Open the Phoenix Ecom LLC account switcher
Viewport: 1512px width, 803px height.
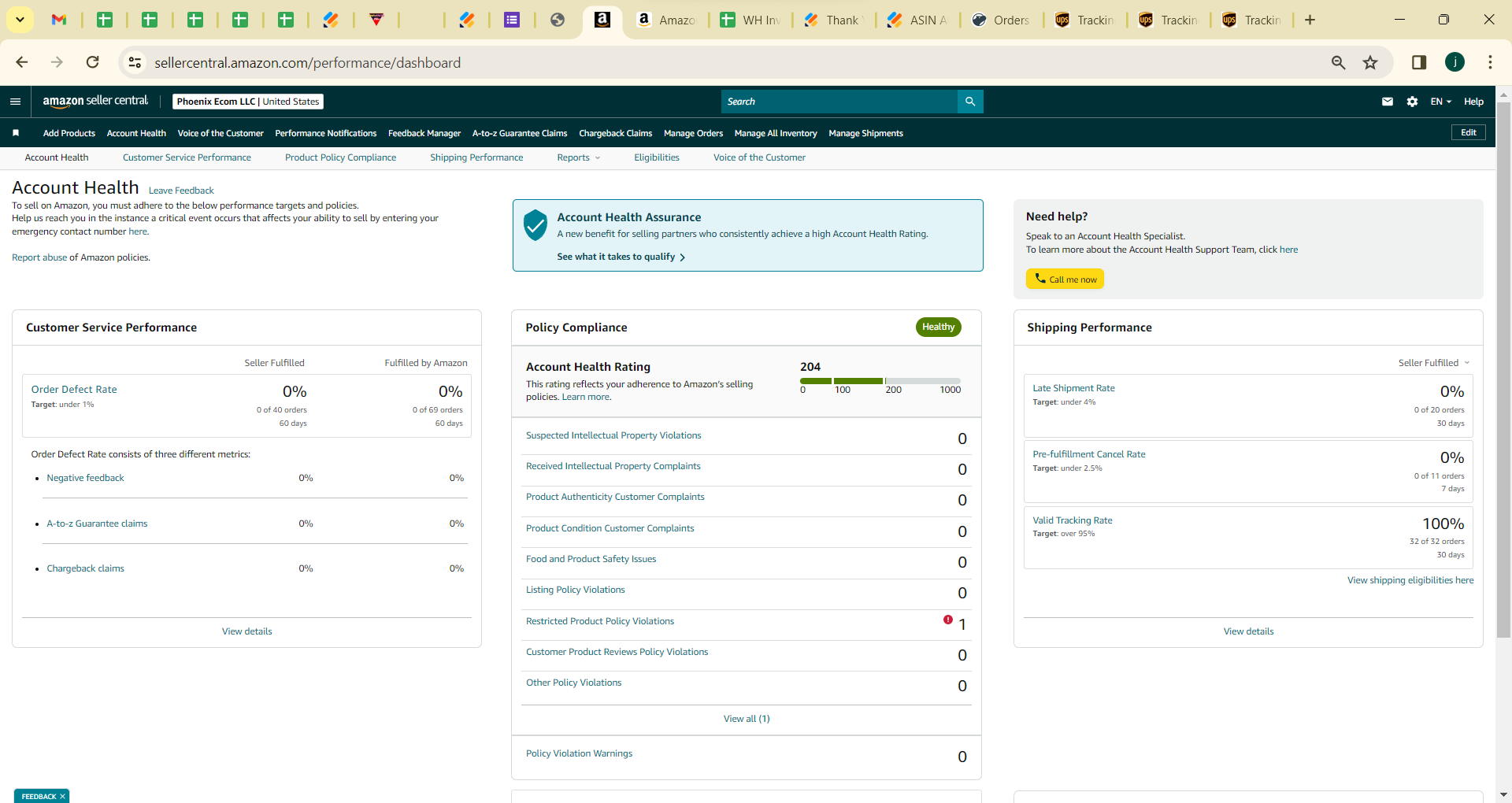pyautogui.click(x=248, y=102)
